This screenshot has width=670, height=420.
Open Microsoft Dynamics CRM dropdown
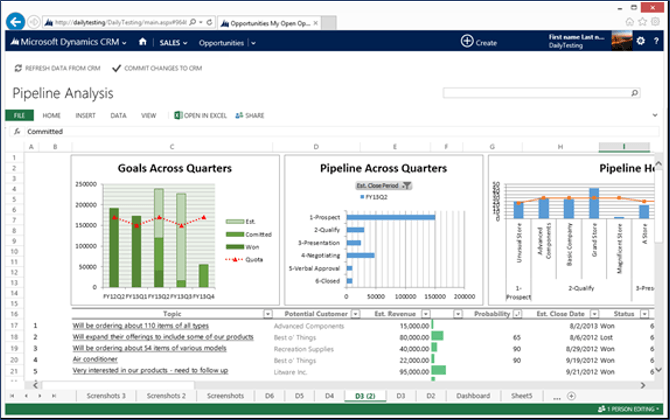(69, 42)
